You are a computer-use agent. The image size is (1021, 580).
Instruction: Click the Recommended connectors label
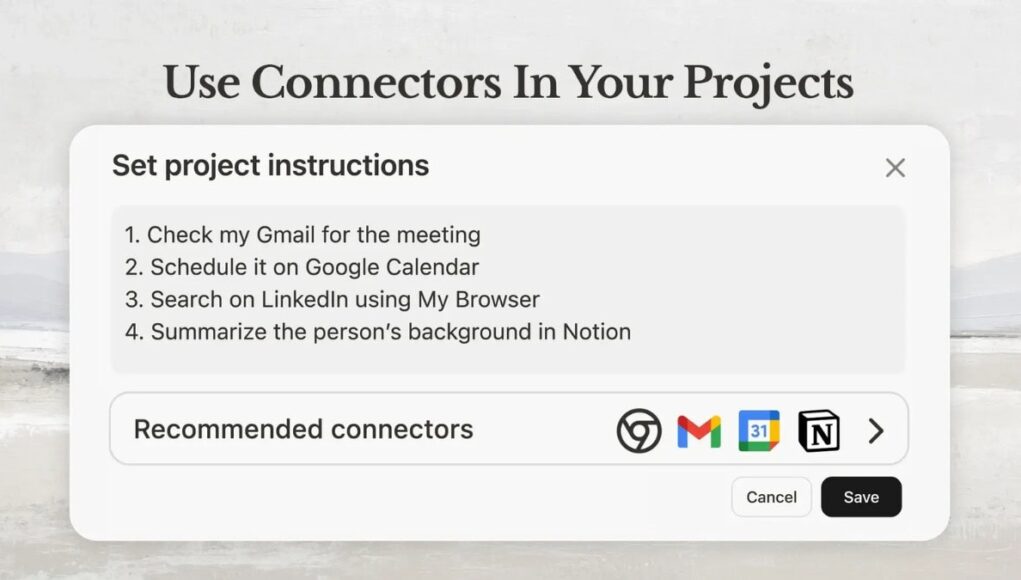point(303,429)
